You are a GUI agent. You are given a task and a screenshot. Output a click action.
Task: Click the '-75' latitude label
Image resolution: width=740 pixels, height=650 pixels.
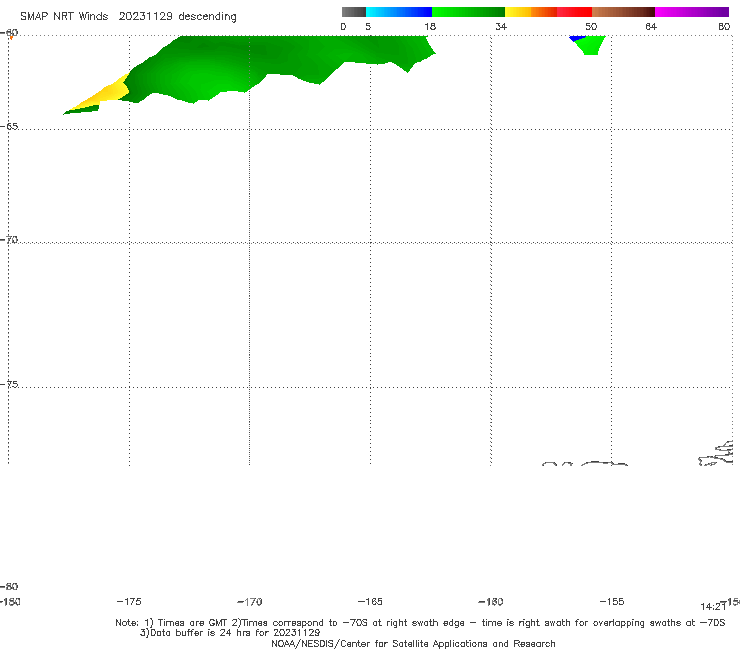(x=9, y=384)
